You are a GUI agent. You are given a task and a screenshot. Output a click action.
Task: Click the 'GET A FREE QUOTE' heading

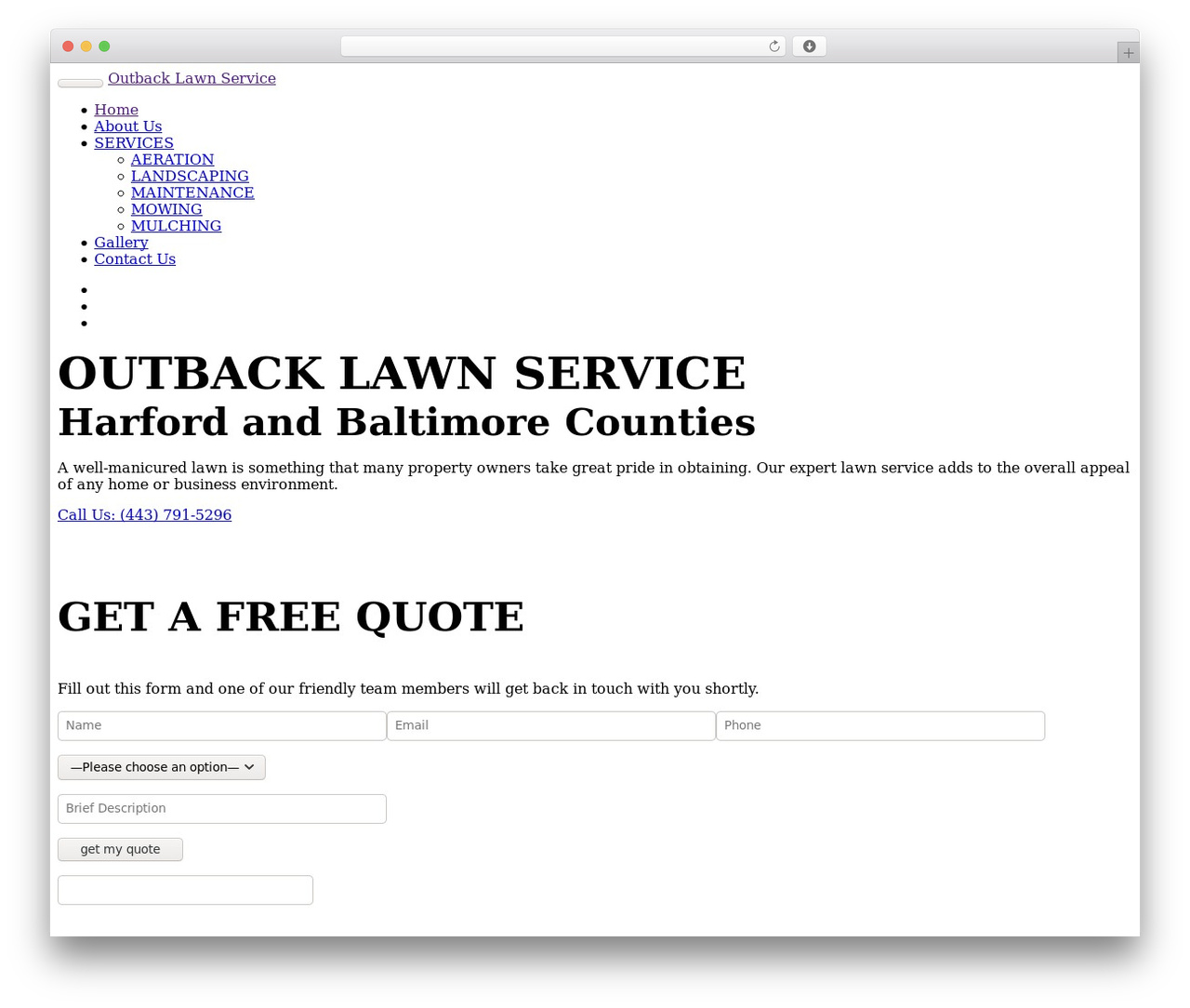291,617
